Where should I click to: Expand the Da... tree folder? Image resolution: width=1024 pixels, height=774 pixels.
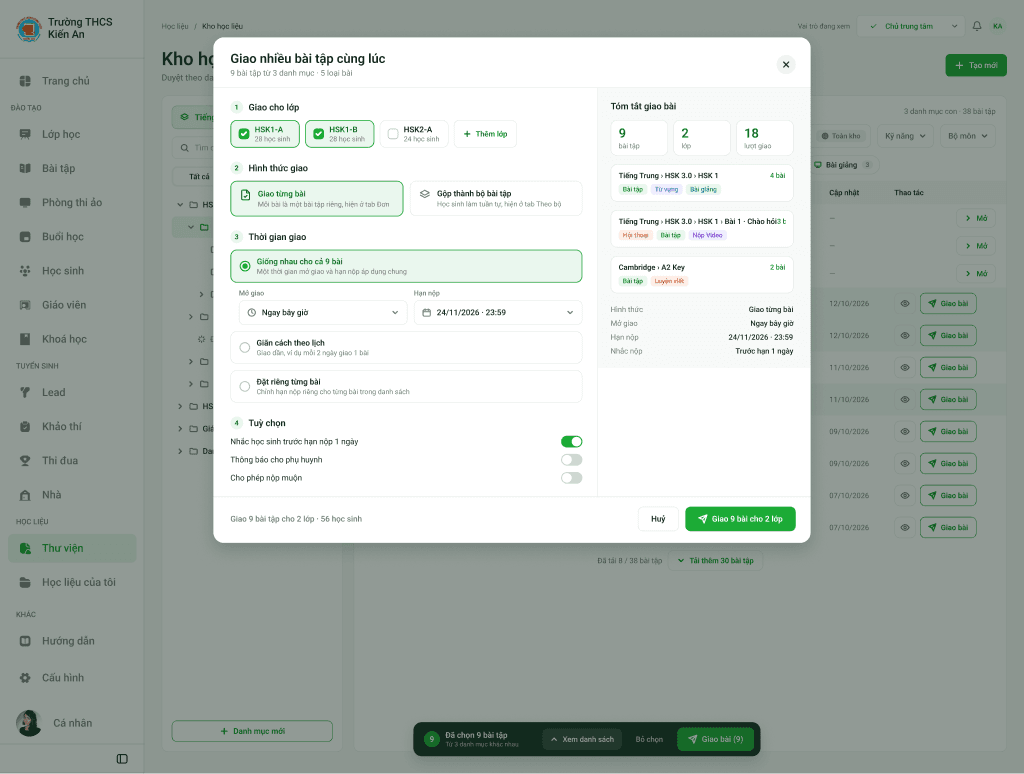(180, 451)
